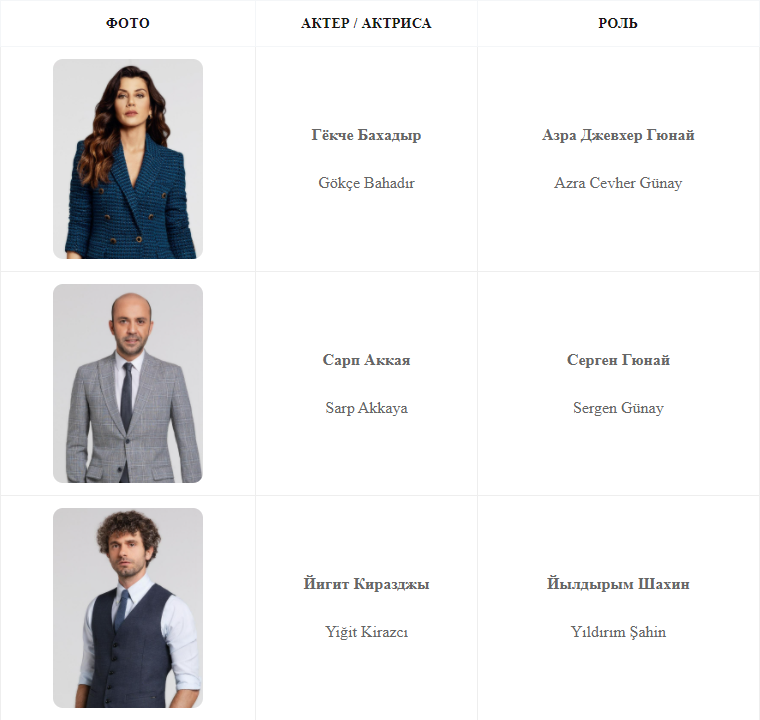This screenshot has width=760, height=720.
Task: Click the Latin name Yiğit Kirazcı
Action: tap(366, 632)
